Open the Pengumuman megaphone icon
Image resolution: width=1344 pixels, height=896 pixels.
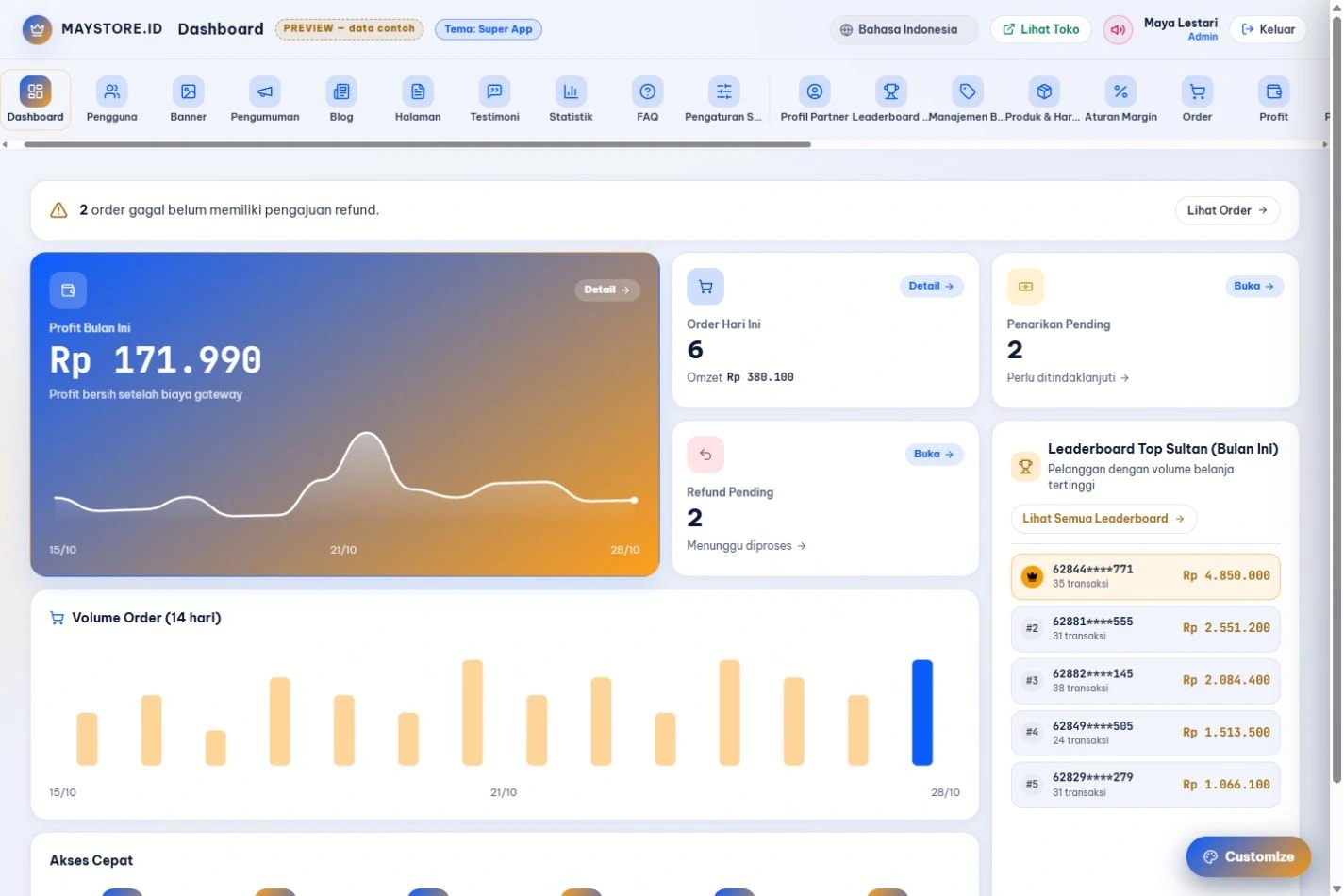tap(265, 91)
